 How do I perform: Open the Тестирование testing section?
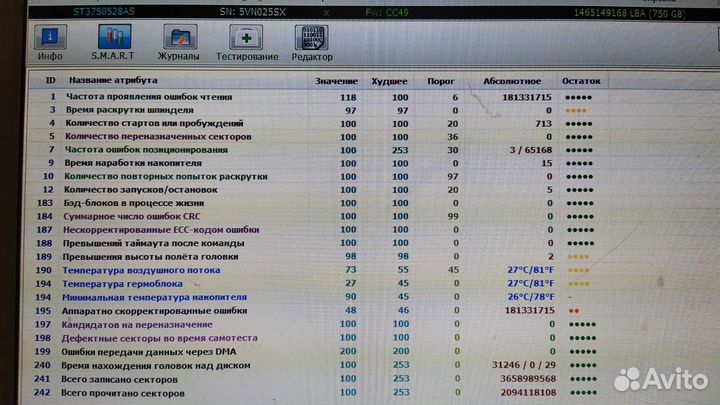(x=246, y=42)
